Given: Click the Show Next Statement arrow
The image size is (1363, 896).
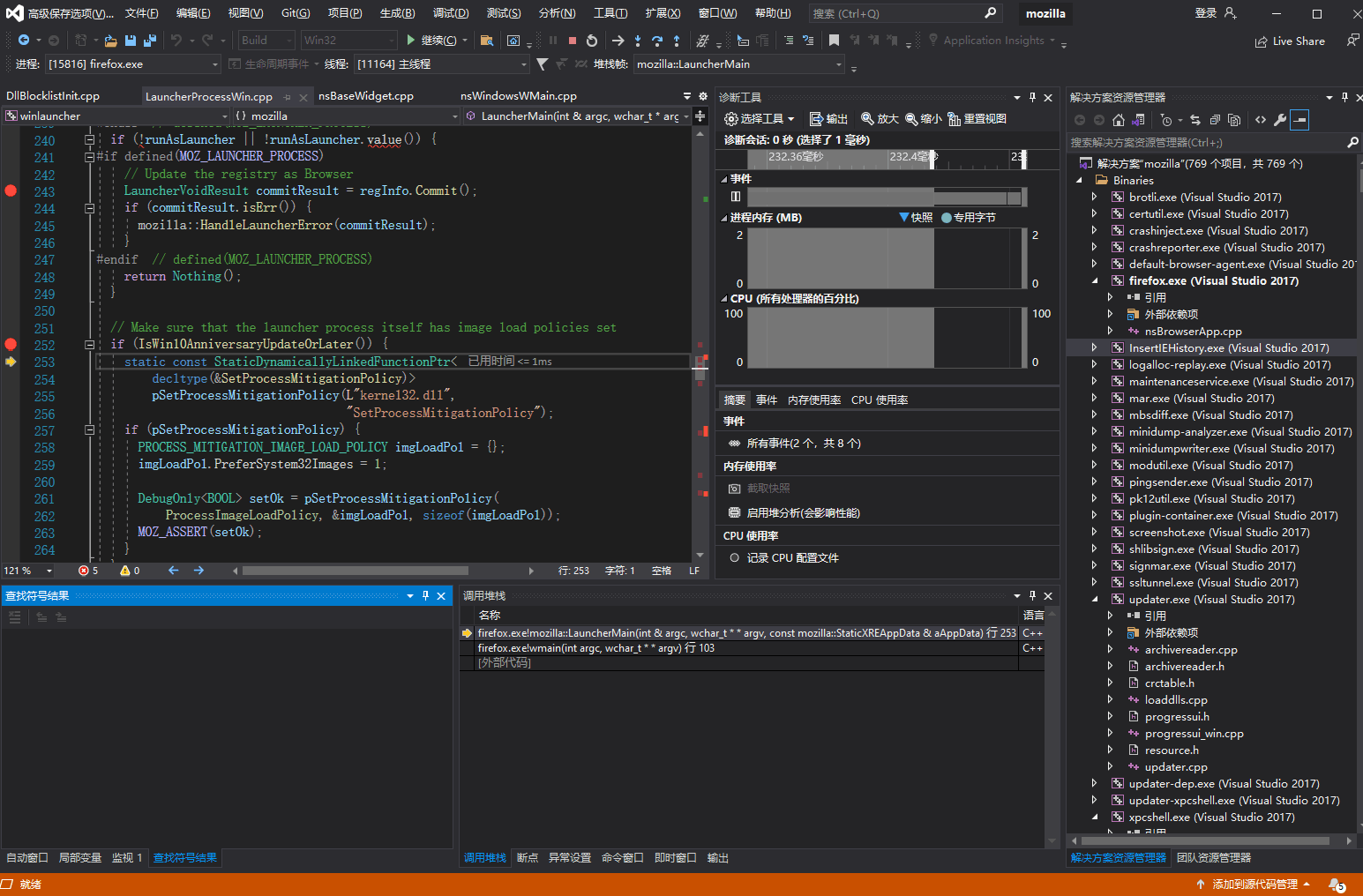Looking at the screenshot, I should coord(618,41).
